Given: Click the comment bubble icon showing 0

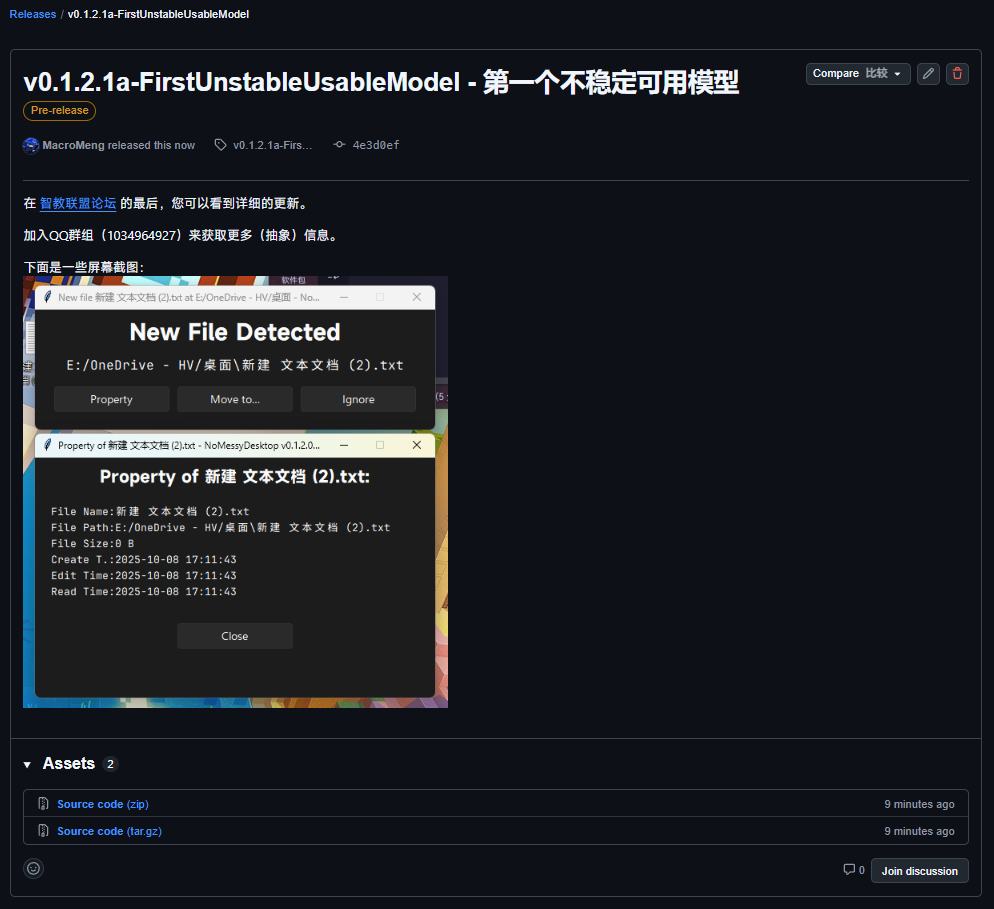Looking at the screenshot, I should tap(849, 870).
